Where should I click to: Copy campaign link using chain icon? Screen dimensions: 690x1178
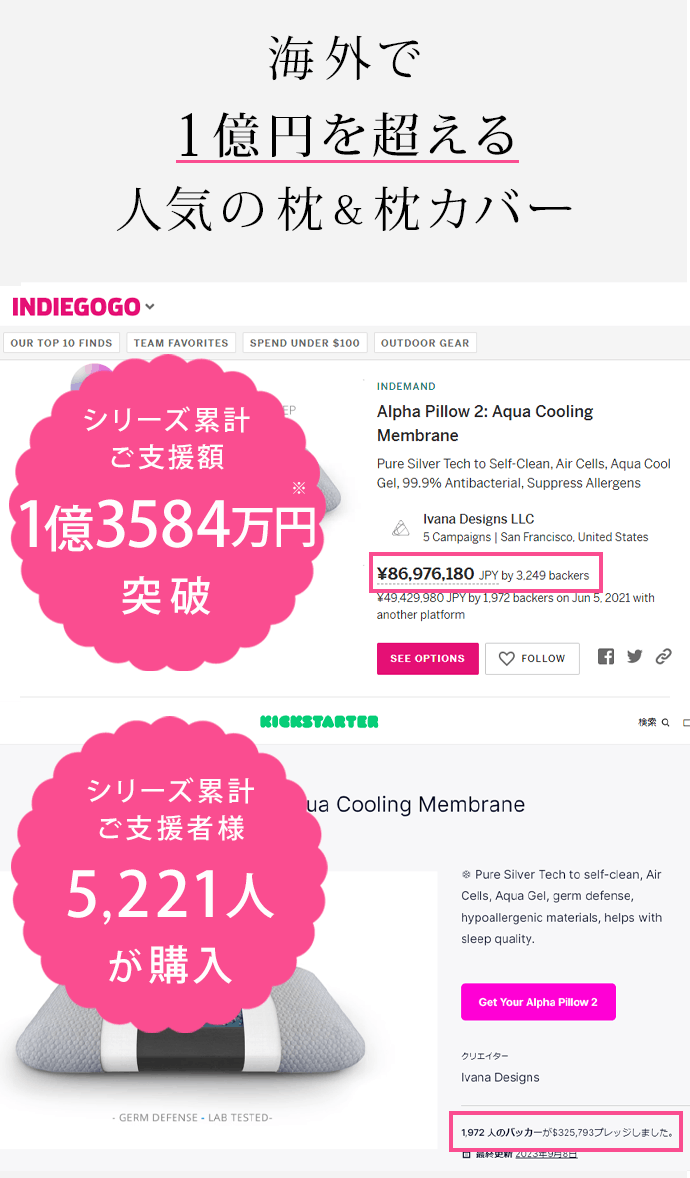(x=663, y=657)
